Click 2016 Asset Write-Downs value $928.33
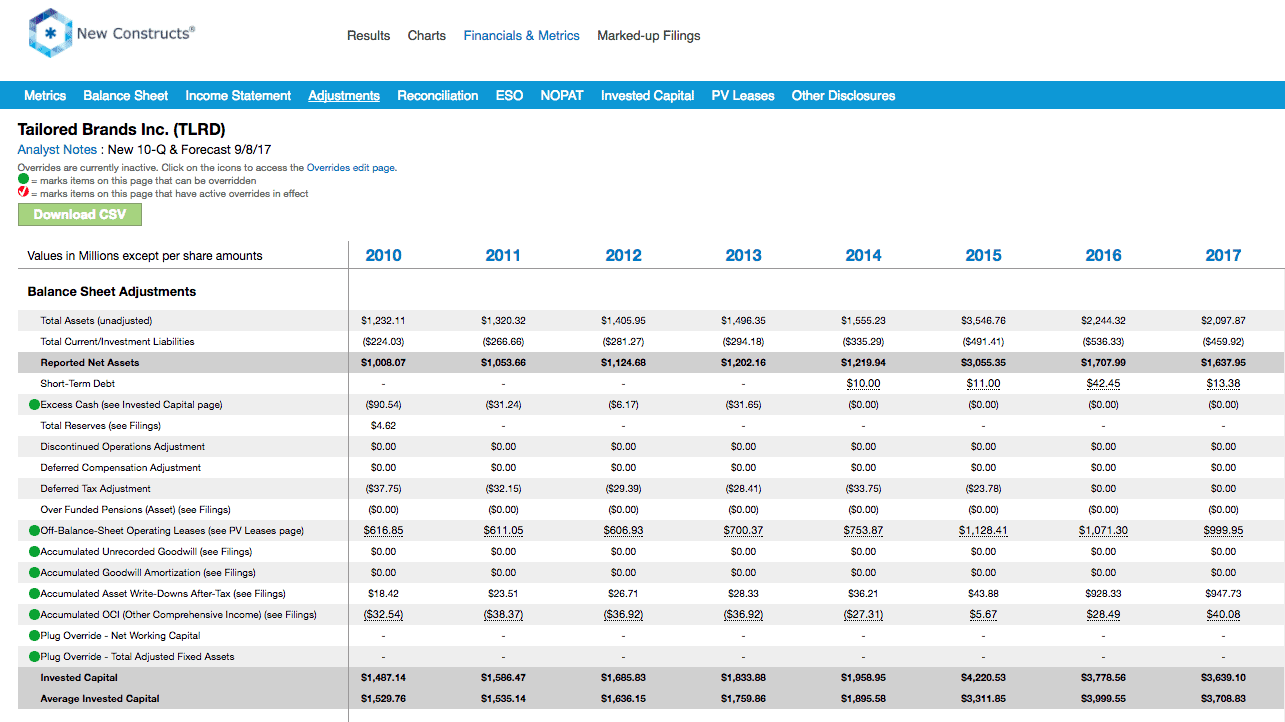The height and width of the screenshot is (722, 1285). click(1103, 594)
